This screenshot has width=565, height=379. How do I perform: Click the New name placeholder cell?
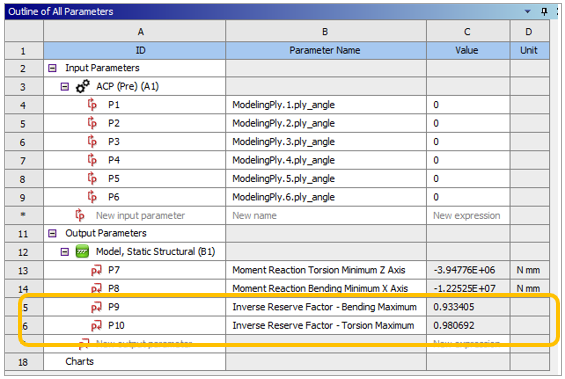coord(326,215)
